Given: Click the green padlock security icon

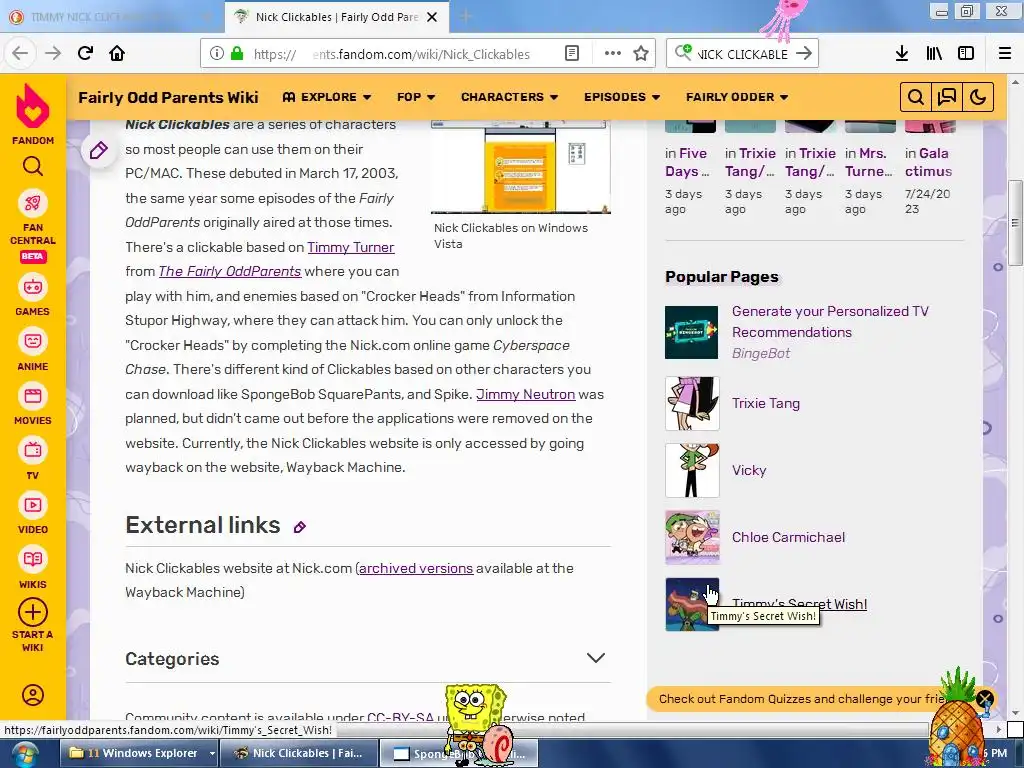Looking at the screenshot, I should pyautogui.click(x=237, y=54).
